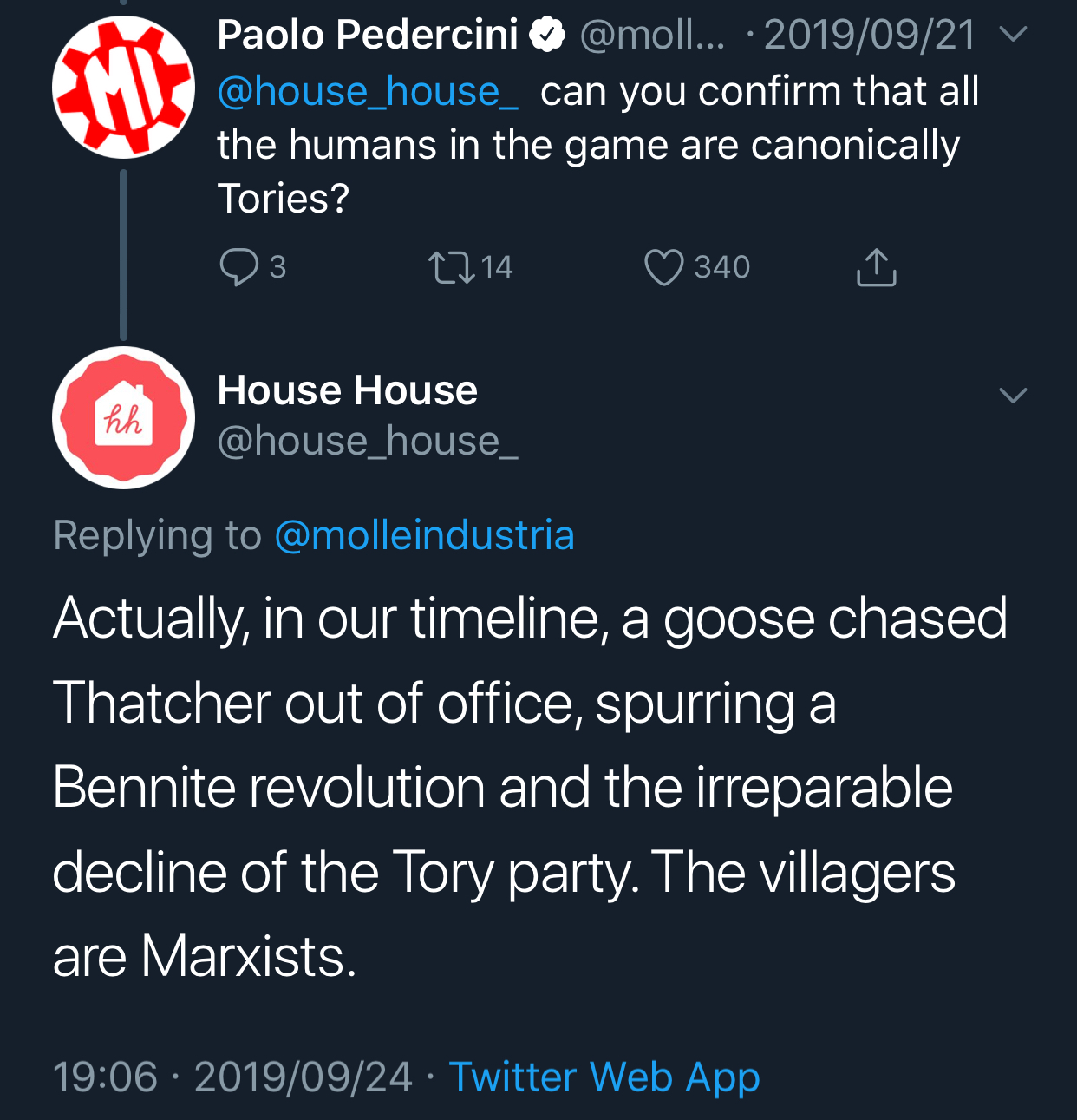The width and height of the screenshot is (1077, 1120).
Task: Click the verified badge next to Paolo Pedercini
Action: pyautogui.click(x=547, y=36)
